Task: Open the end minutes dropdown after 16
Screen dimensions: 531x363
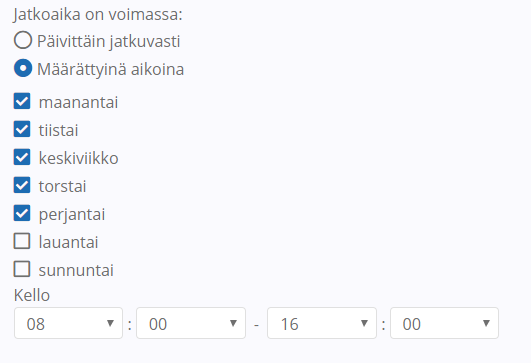Action: (x=444, y=323)
